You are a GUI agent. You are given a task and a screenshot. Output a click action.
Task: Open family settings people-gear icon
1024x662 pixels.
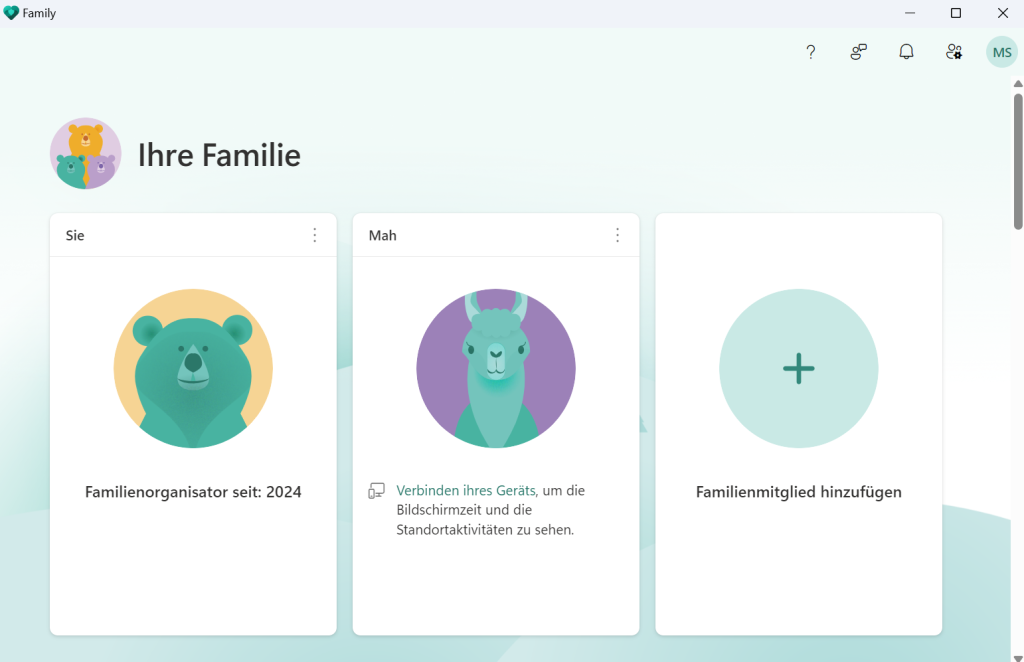tap(954, 52)
